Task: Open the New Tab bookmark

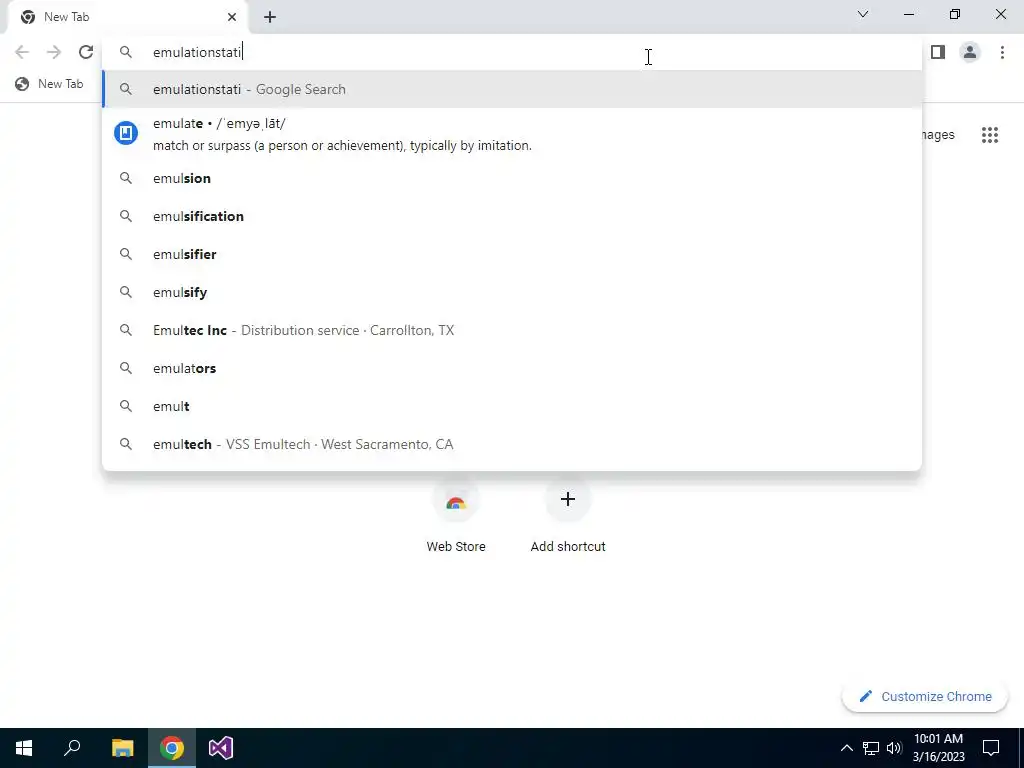Action: coord(50,84)
